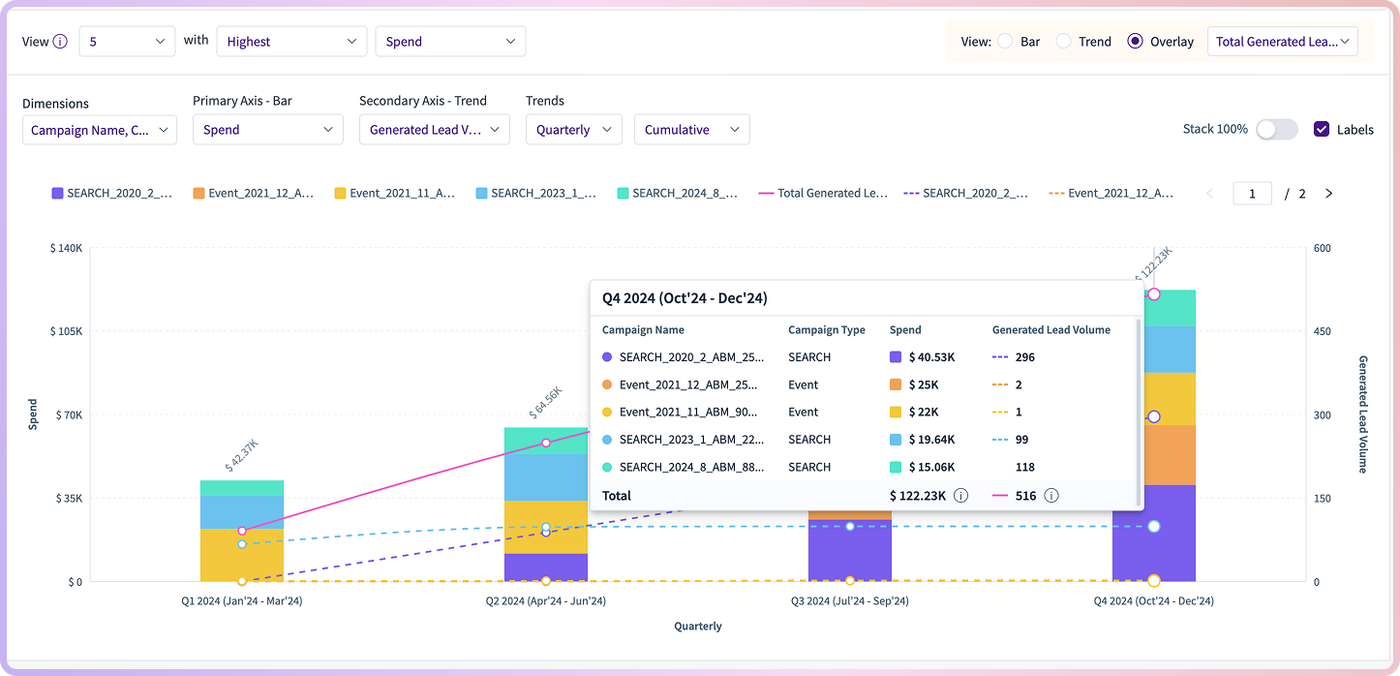Toggle SEARCH_2020_2 purple legend item

pos(112,193)
